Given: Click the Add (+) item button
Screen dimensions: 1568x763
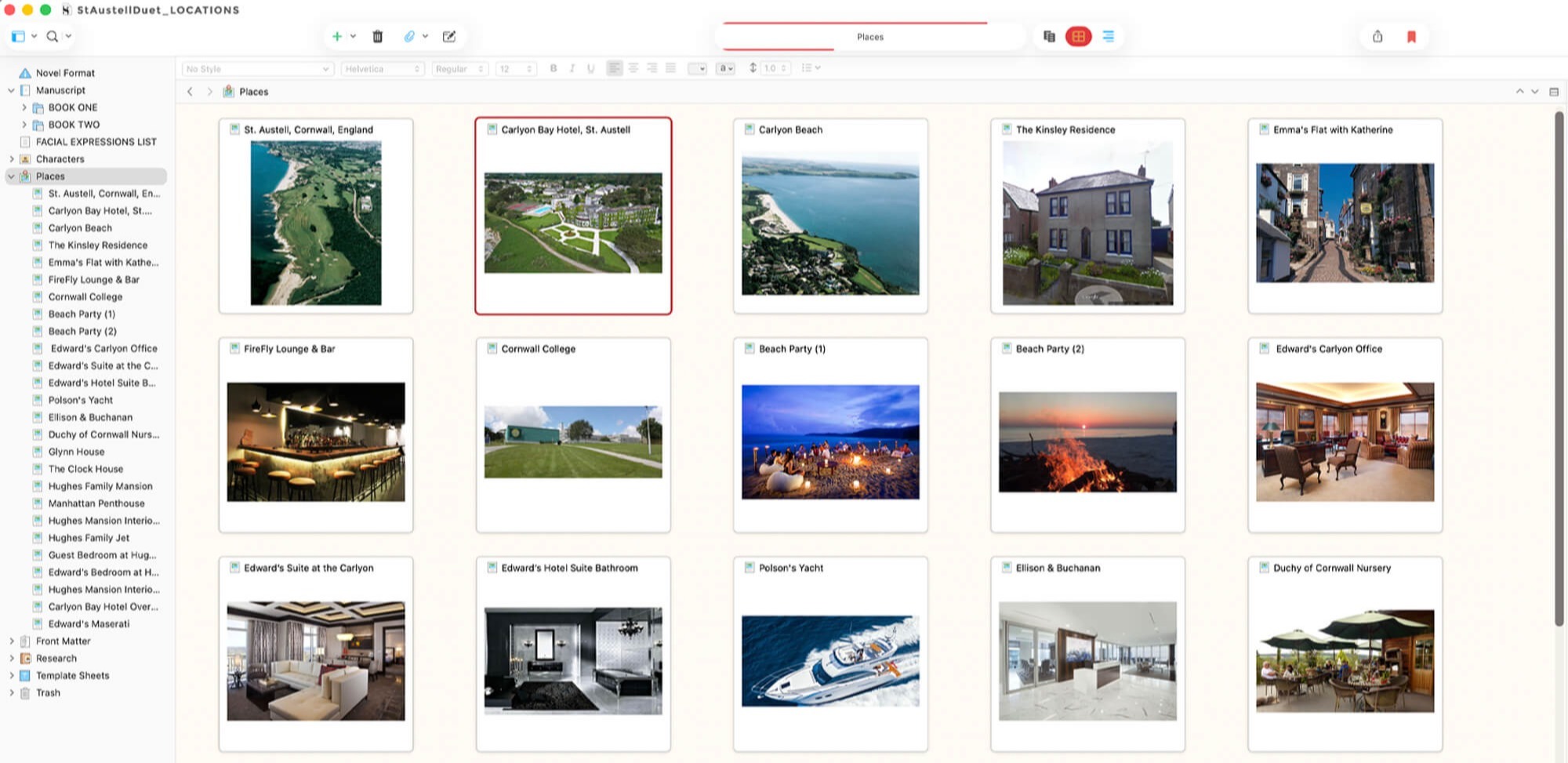Looking at the screenshot, I should click(x=337, y=36).
